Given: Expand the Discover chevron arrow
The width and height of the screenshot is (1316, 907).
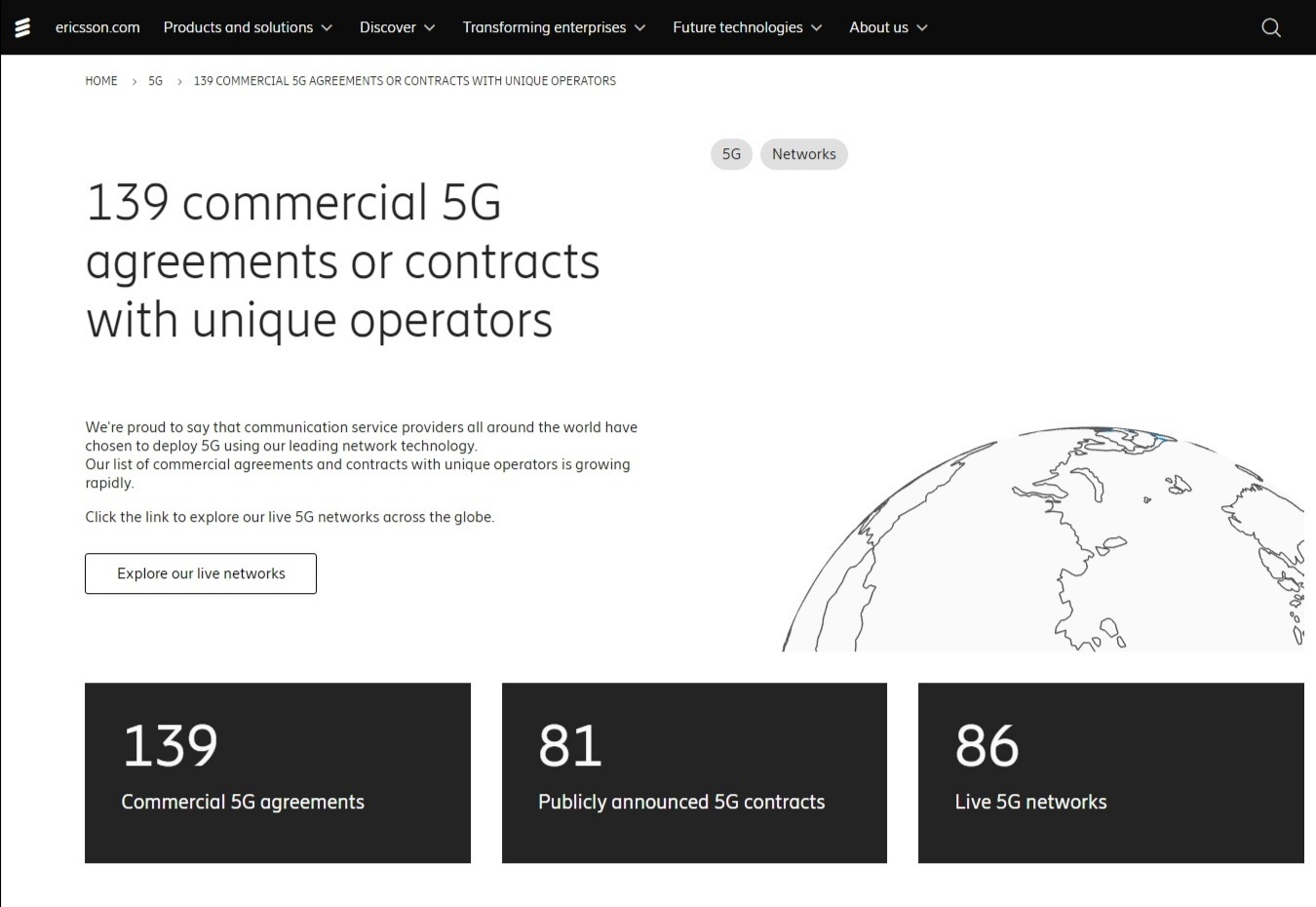Looking at the screenshot, I should coord(429,28).
